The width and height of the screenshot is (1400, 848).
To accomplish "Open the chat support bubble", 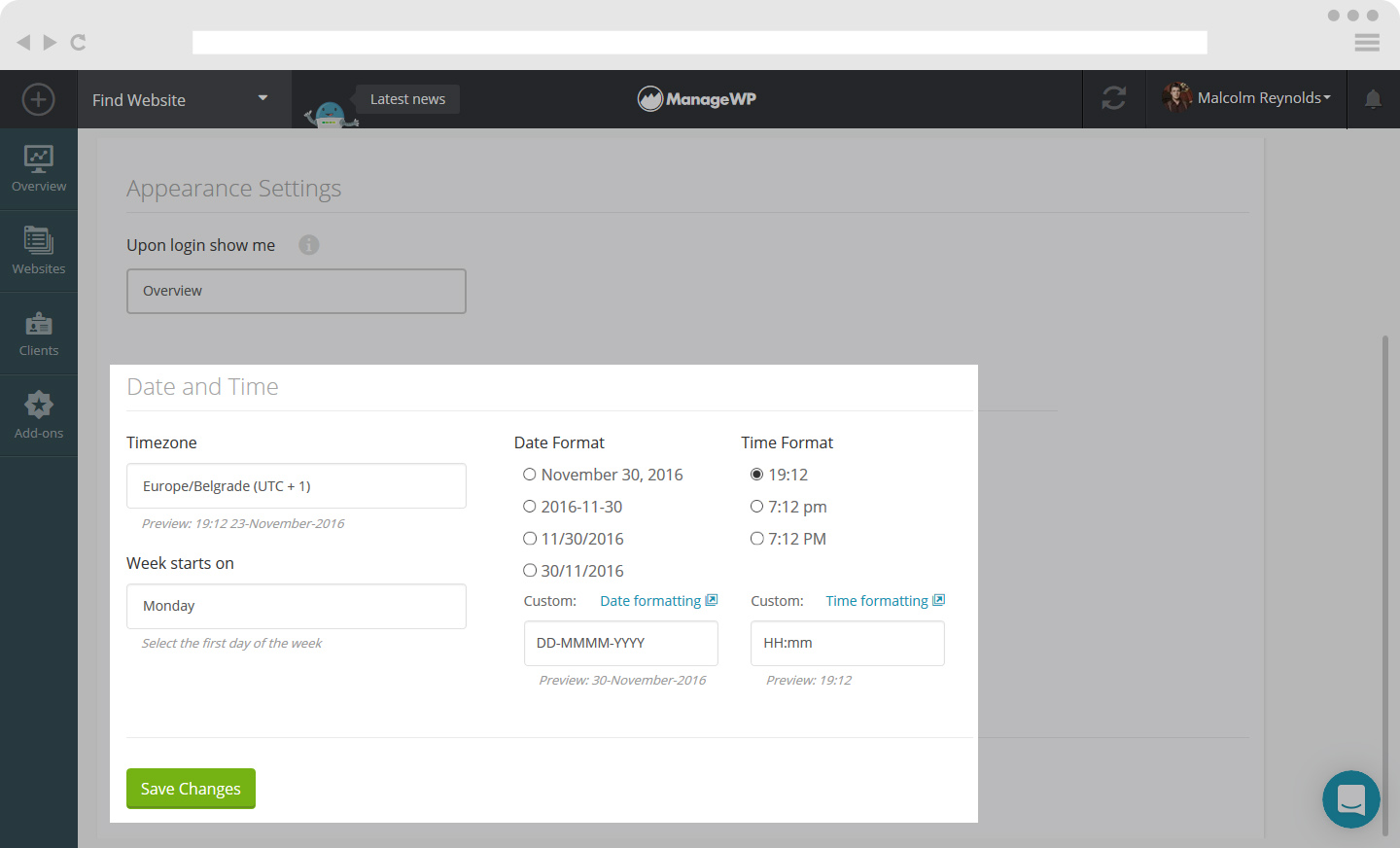I will point(1351,799).
